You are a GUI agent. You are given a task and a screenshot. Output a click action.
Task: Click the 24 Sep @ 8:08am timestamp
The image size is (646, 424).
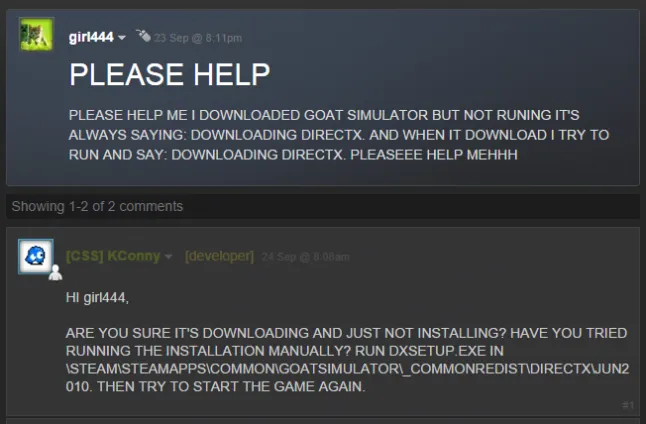pos(305,257)
